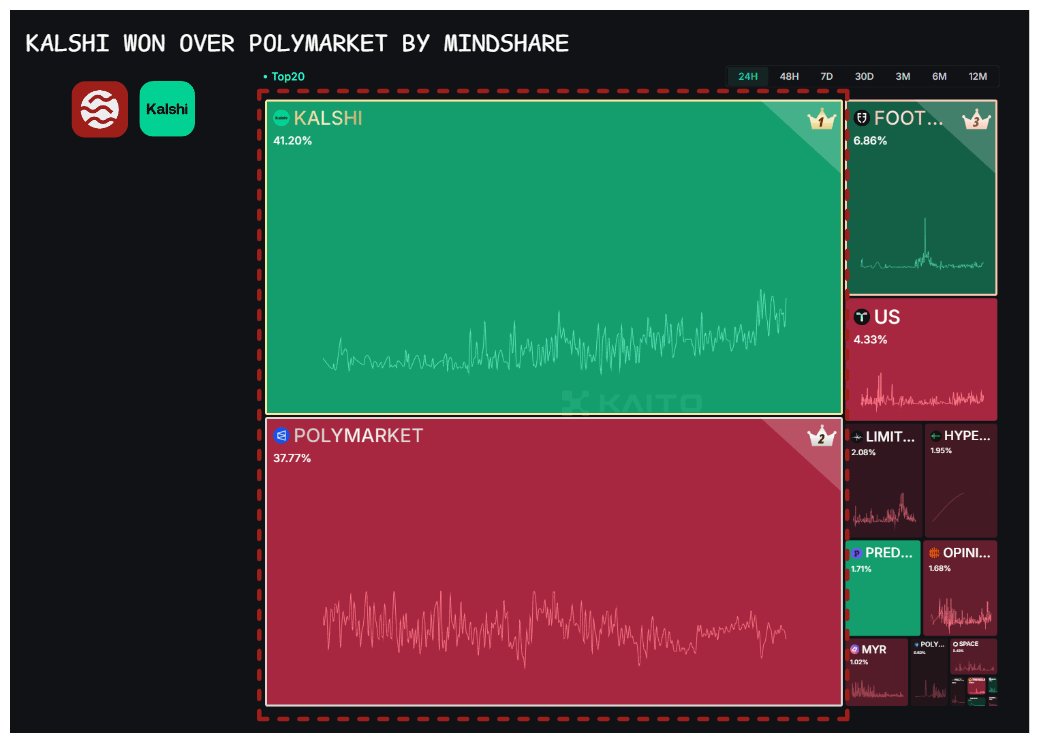This screenshot has height=743, width=1039.
Task: Click the rank 3 crown on the FOOT... tile
Action: pyautogui.click(x=975, y=119)
